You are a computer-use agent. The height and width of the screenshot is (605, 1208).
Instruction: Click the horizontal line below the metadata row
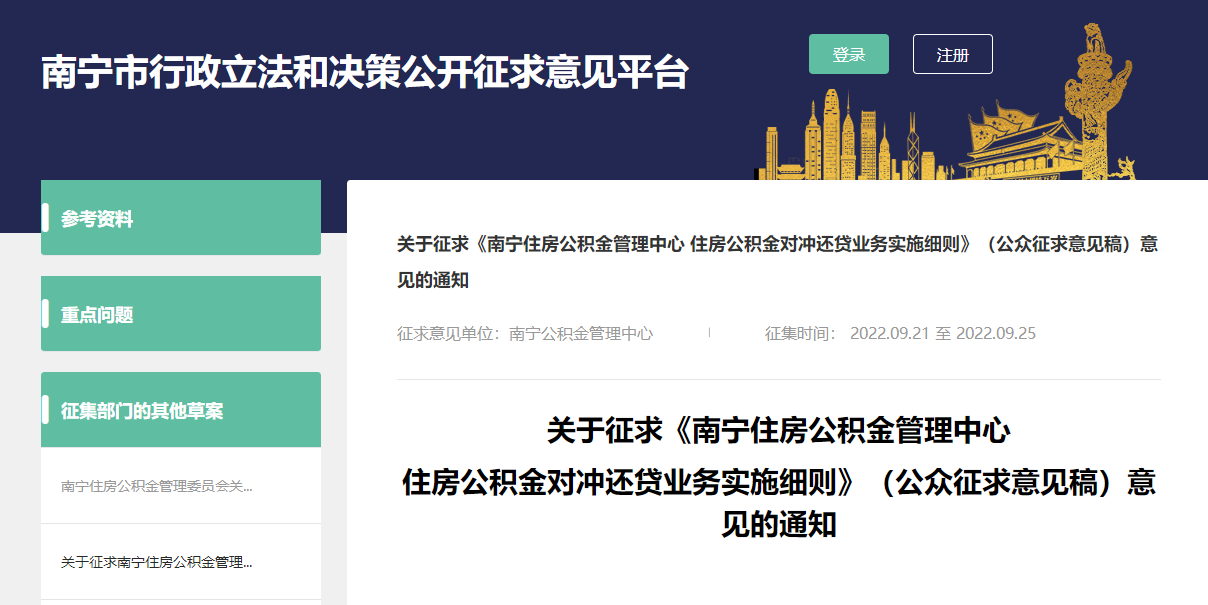point(778,380)
